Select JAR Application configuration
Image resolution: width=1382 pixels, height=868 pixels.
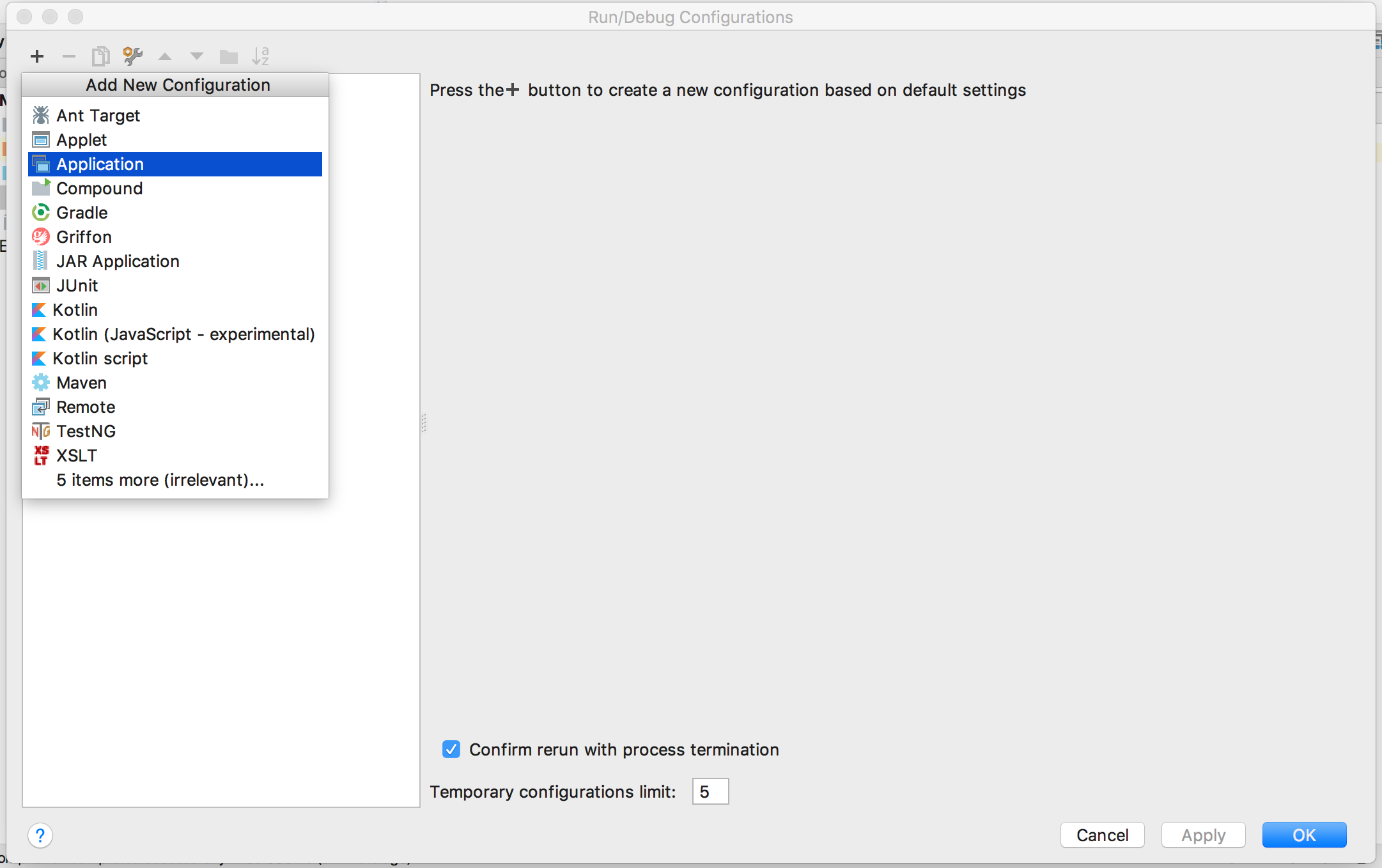[x=175, y=261]
